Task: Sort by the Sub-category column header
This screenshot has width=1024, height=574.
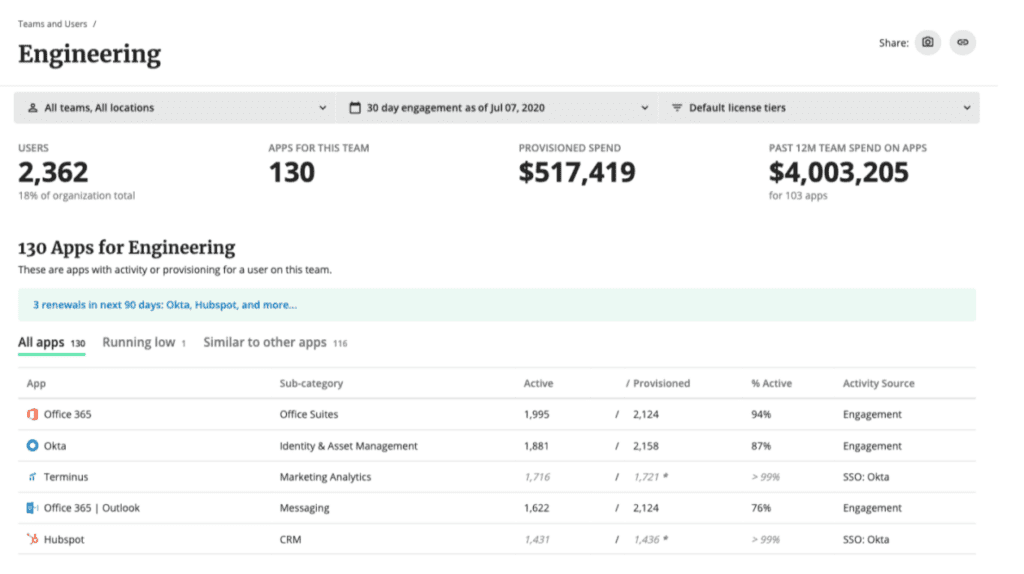Action: point(311,383)
